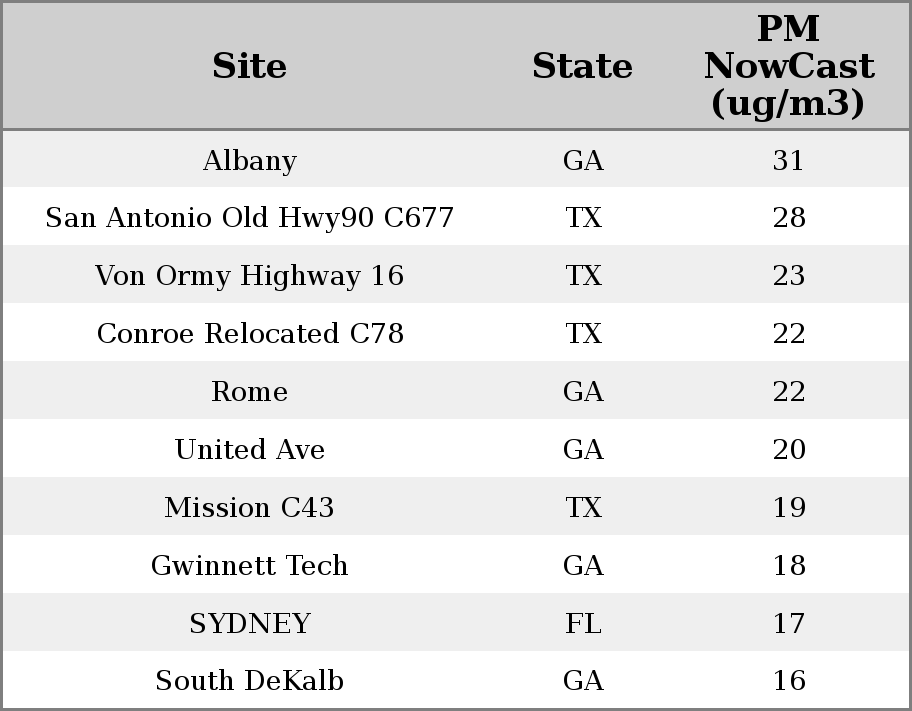Click TX state cell for Mission C43
Screen dimensions: 912x711
(583, 508)
